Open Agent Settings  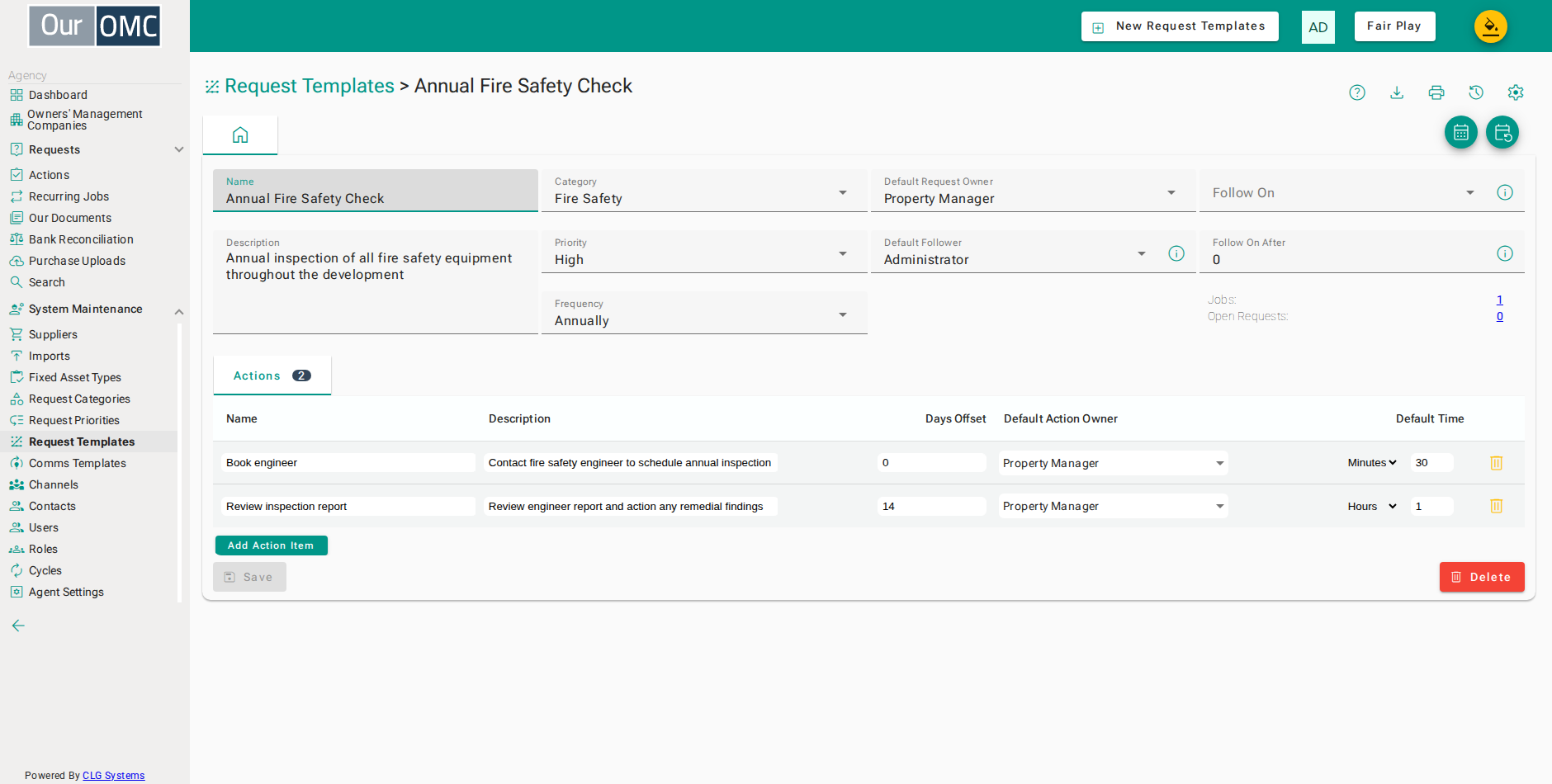click(x=66, y=592)
